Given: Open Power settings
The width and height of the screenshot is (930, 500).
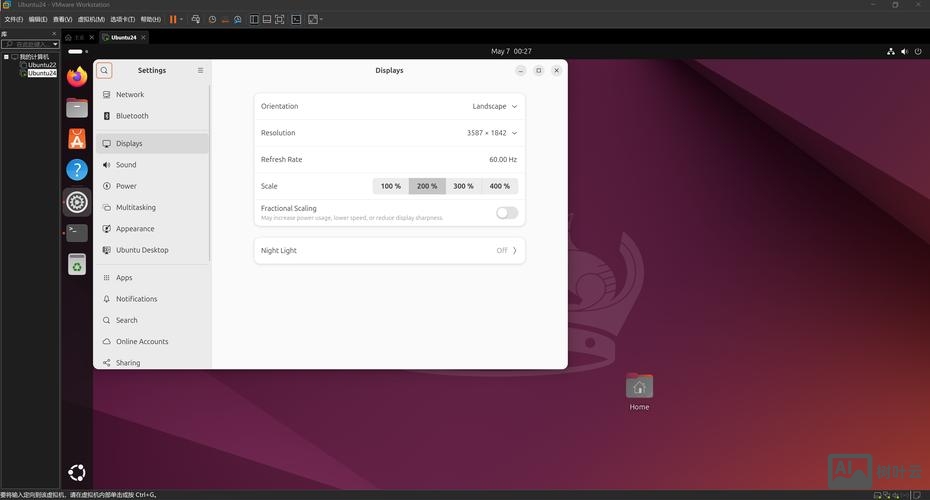Looking at the screenshot, I should 152,186.
